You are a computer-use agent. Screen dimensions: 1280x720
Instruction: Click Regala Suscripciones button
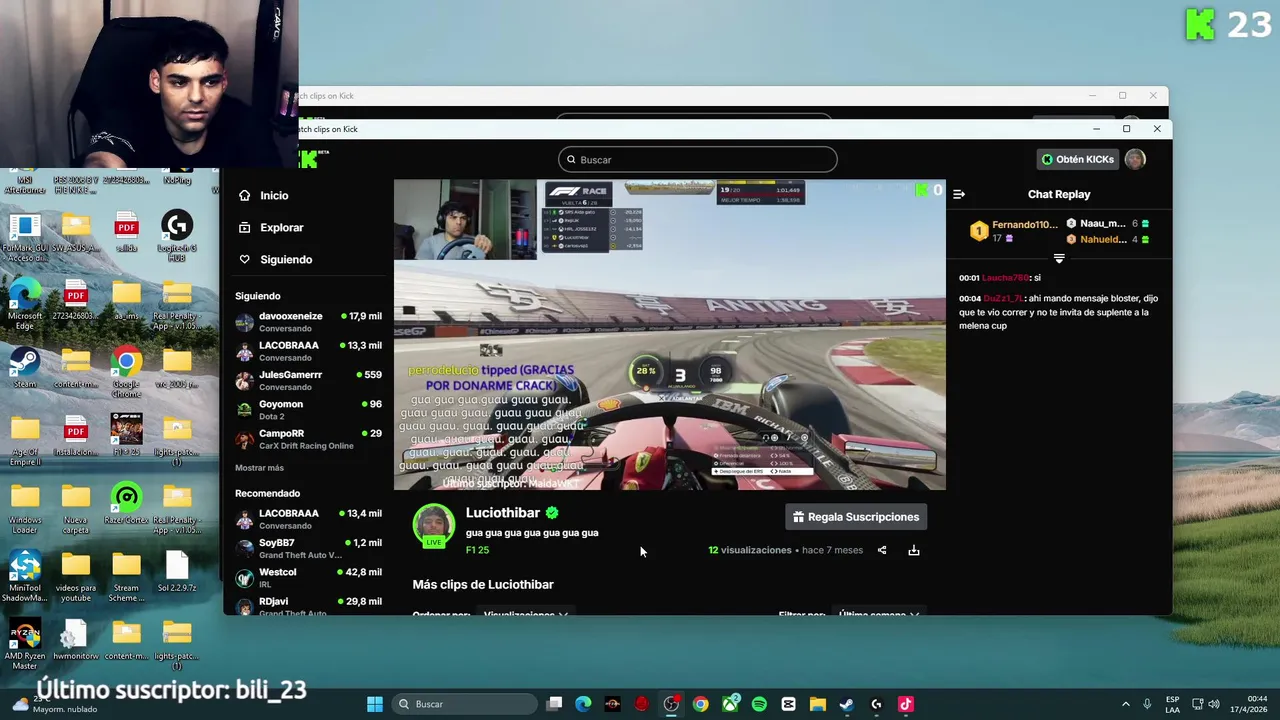coord(856,517)
